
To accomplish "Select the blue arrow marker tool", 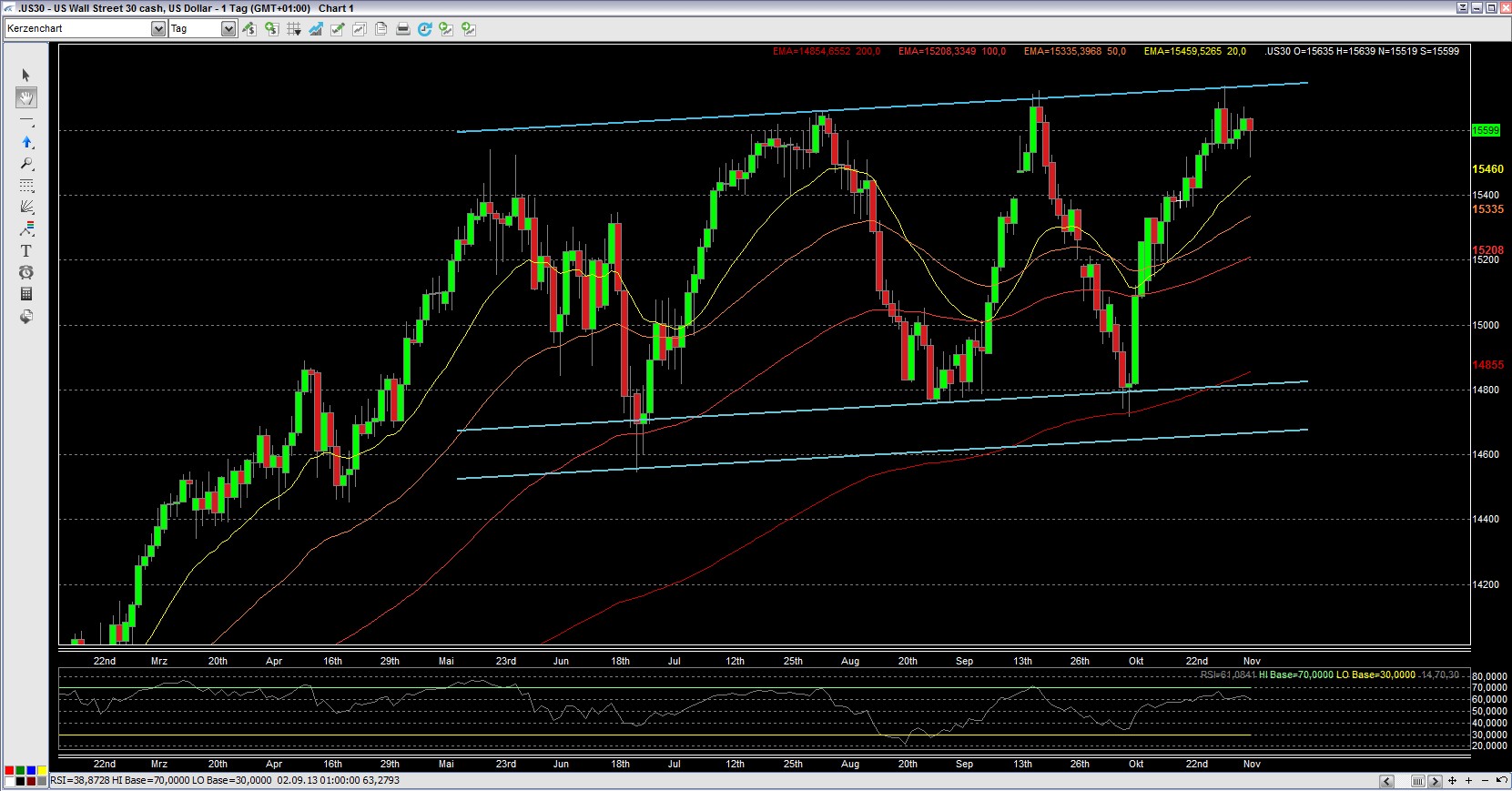I will pyautogui.click(x=25, y=142).
